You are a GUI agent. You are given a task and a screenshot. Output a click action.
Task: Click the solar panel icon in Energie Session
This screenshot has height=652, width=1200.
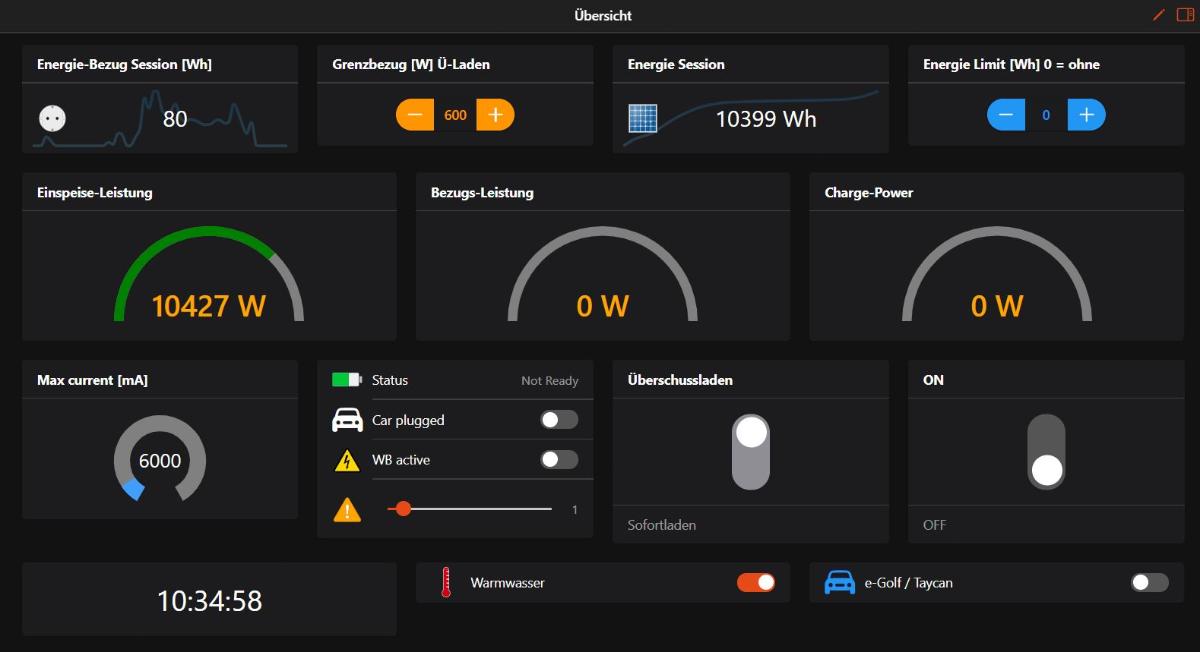(x=642, y=118)
